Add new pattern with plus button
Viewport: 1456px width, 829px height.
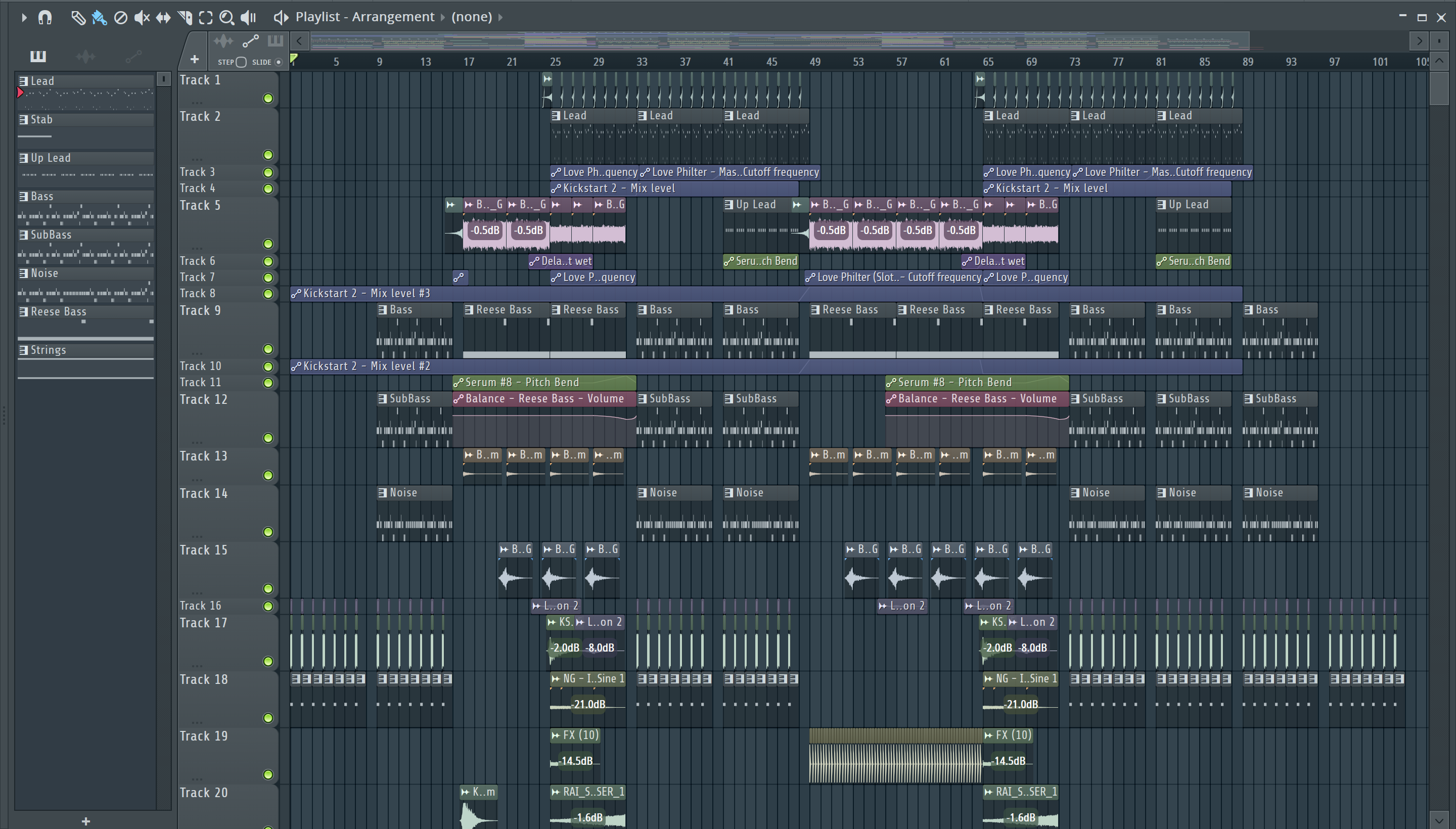click(x=86, y=820)
